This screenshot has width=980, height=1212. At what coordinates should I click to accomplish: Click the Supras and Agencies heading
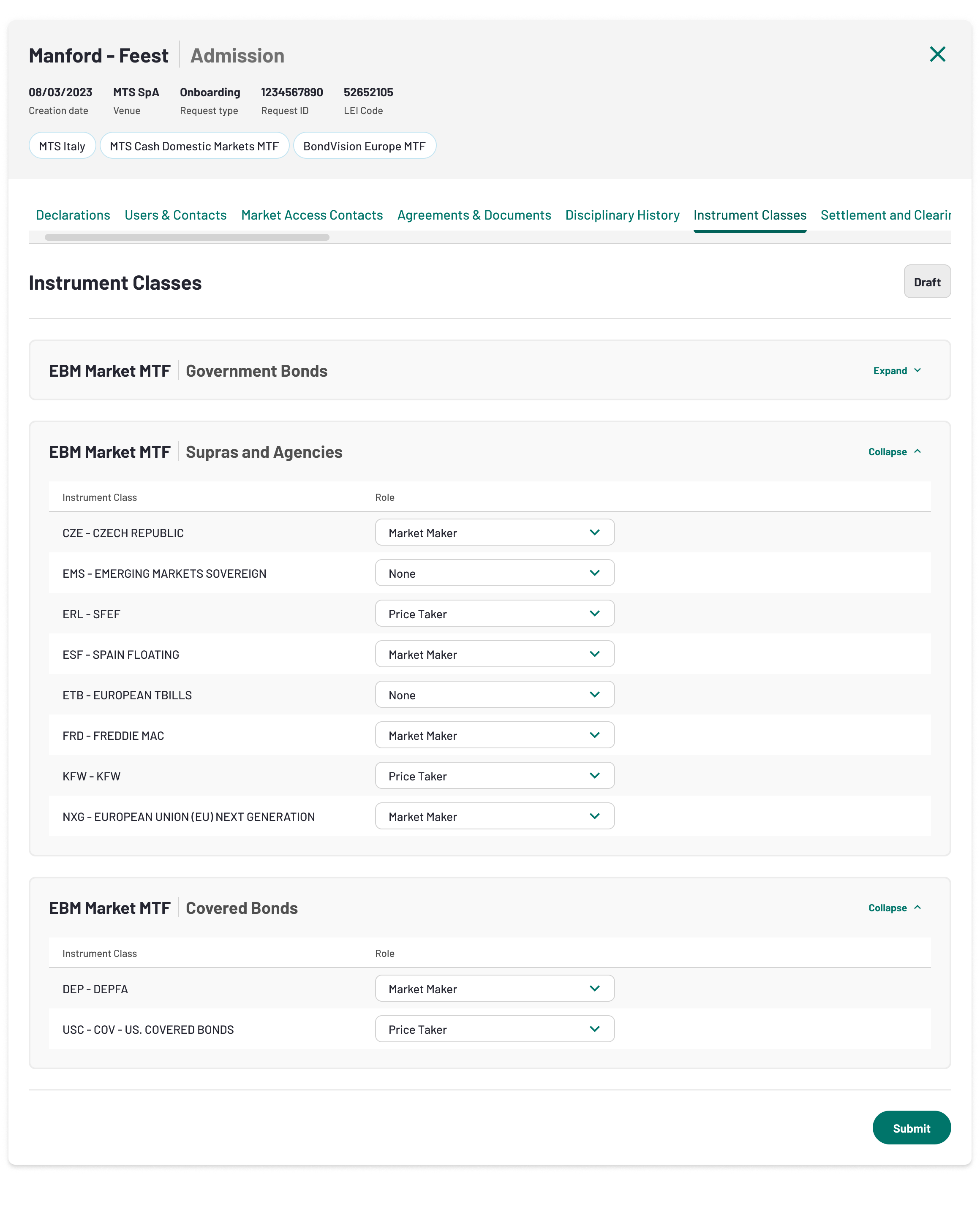[264, 452]
